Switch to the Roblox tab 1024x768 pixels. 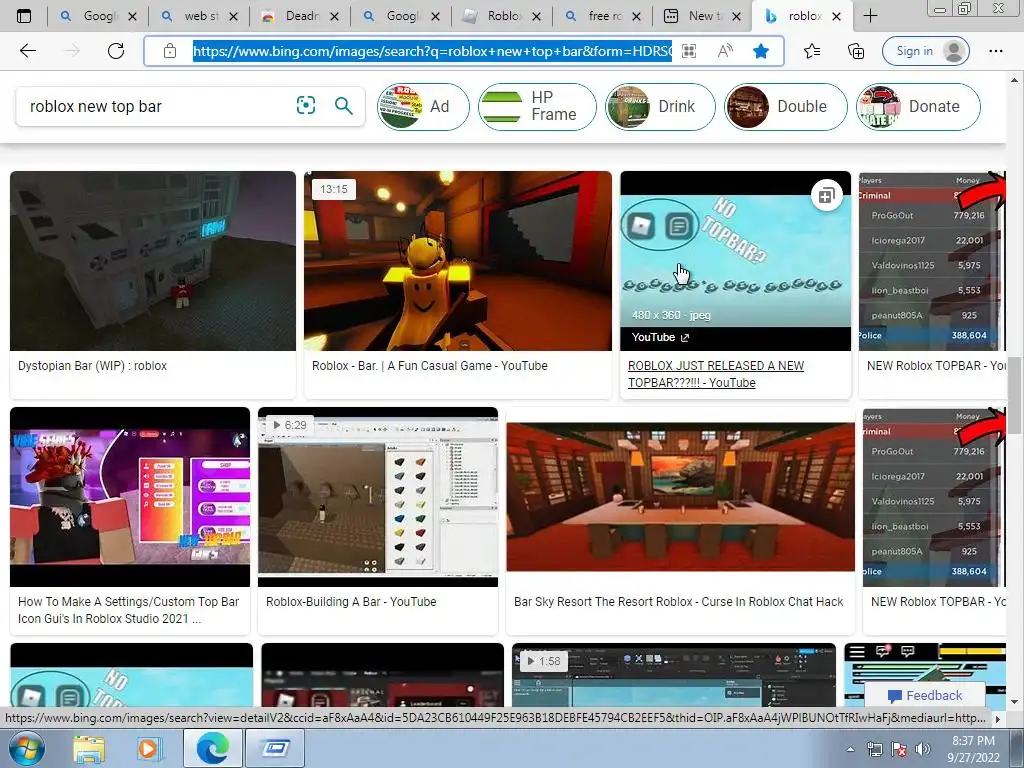pyautogui.click(x=502, y=16)
